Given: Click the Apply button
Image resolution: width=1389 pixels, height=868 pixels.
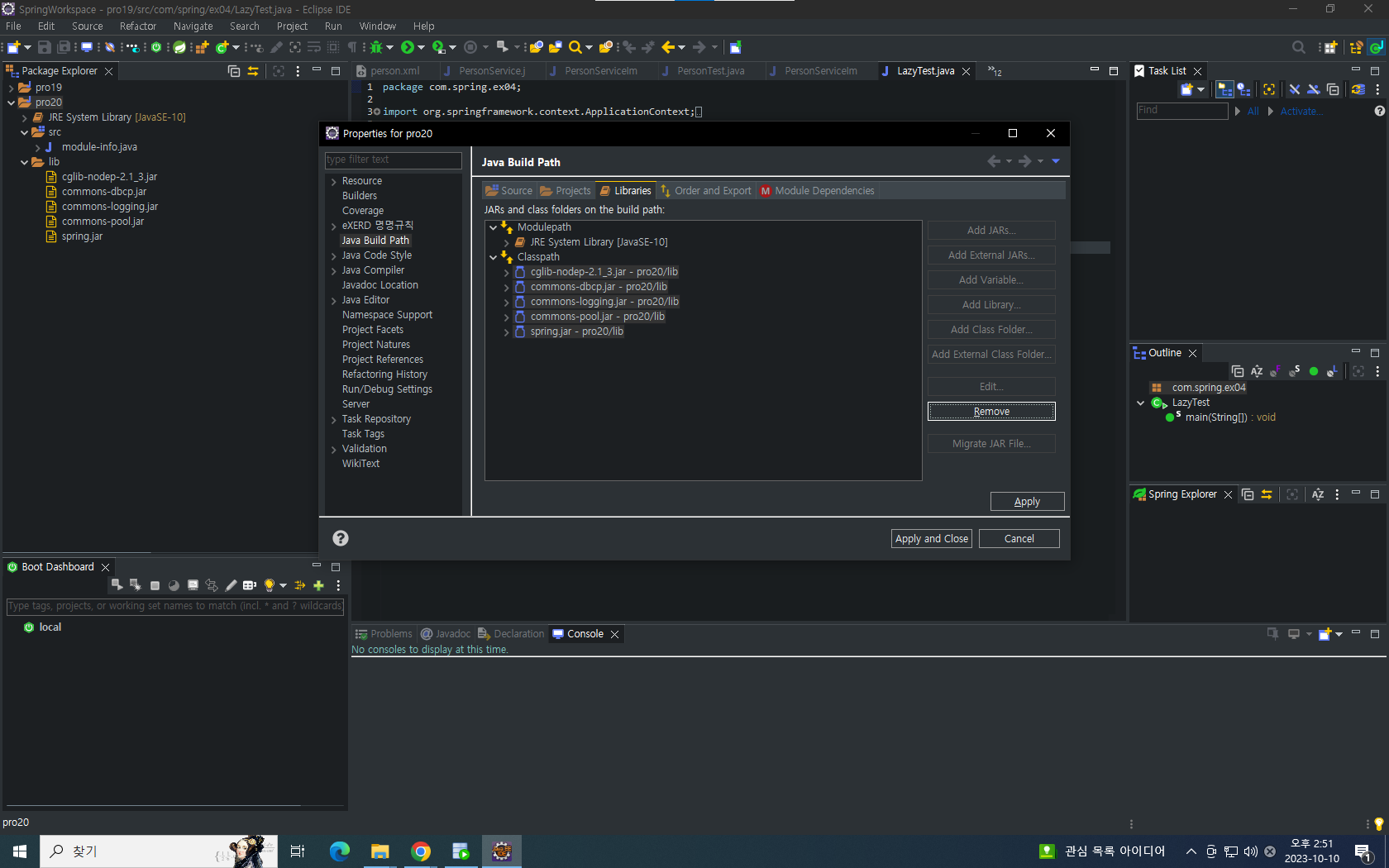Looking at the screenshot, I should click(x=1027, y=502).
